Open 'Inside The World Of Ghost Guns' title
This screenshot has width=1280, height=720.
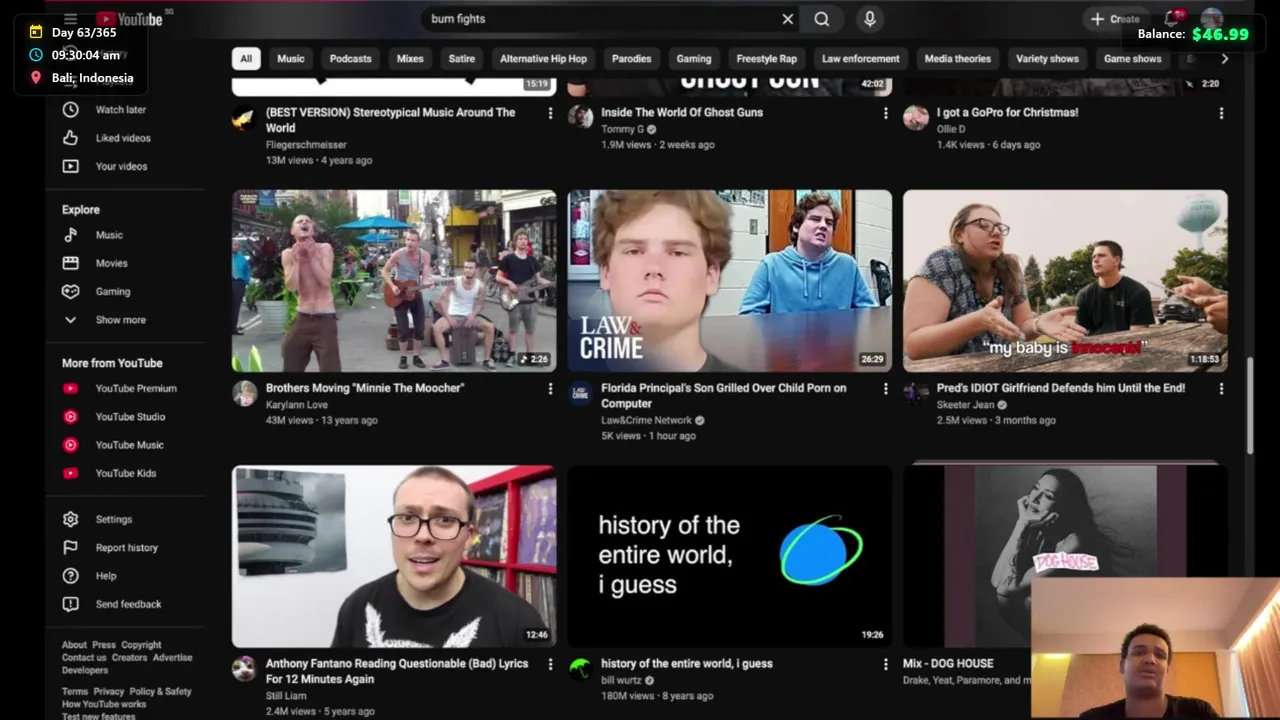[x=681, y=113]
